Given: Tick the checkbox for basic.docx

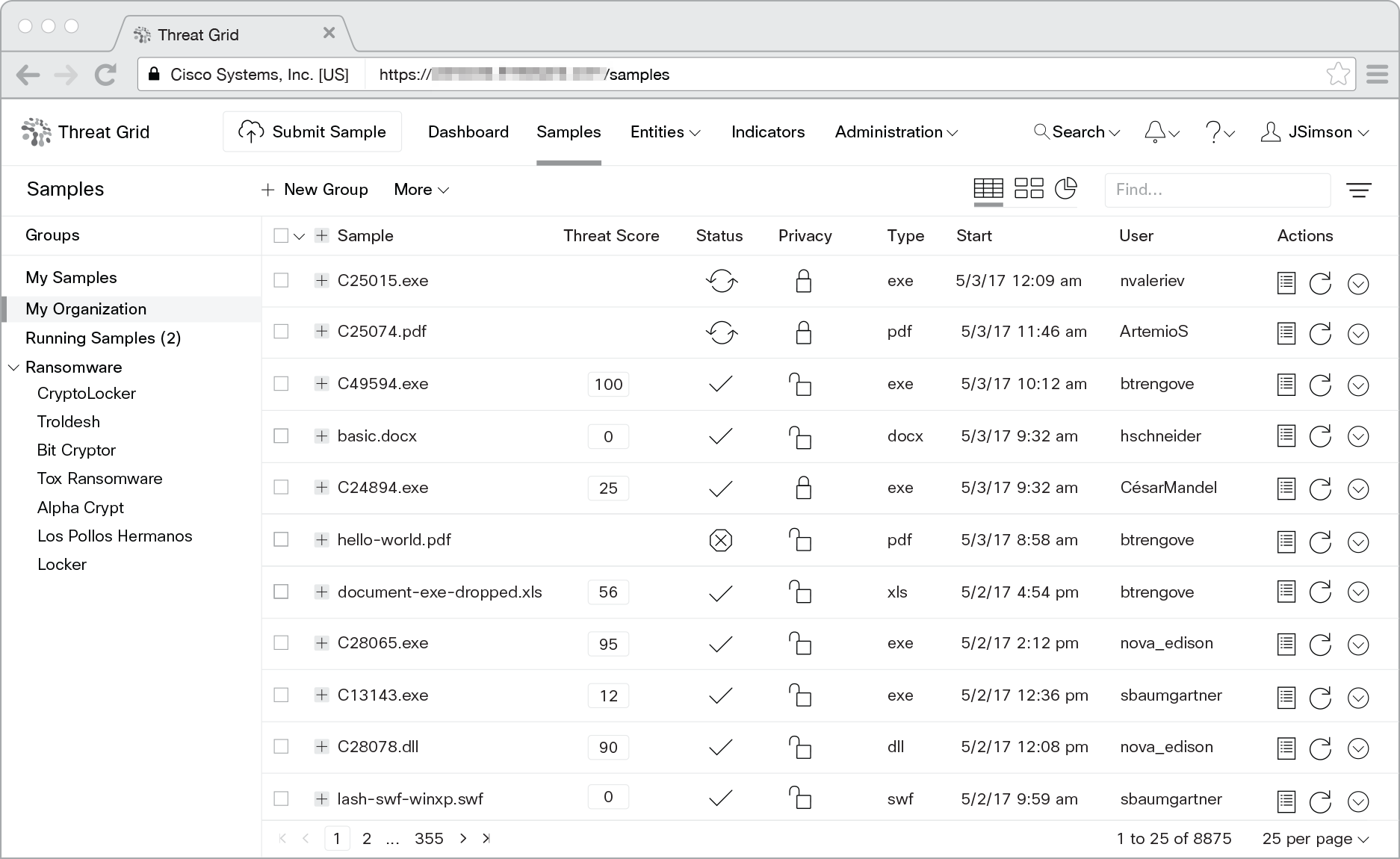Looking at the screenshot, I should 281,435.
